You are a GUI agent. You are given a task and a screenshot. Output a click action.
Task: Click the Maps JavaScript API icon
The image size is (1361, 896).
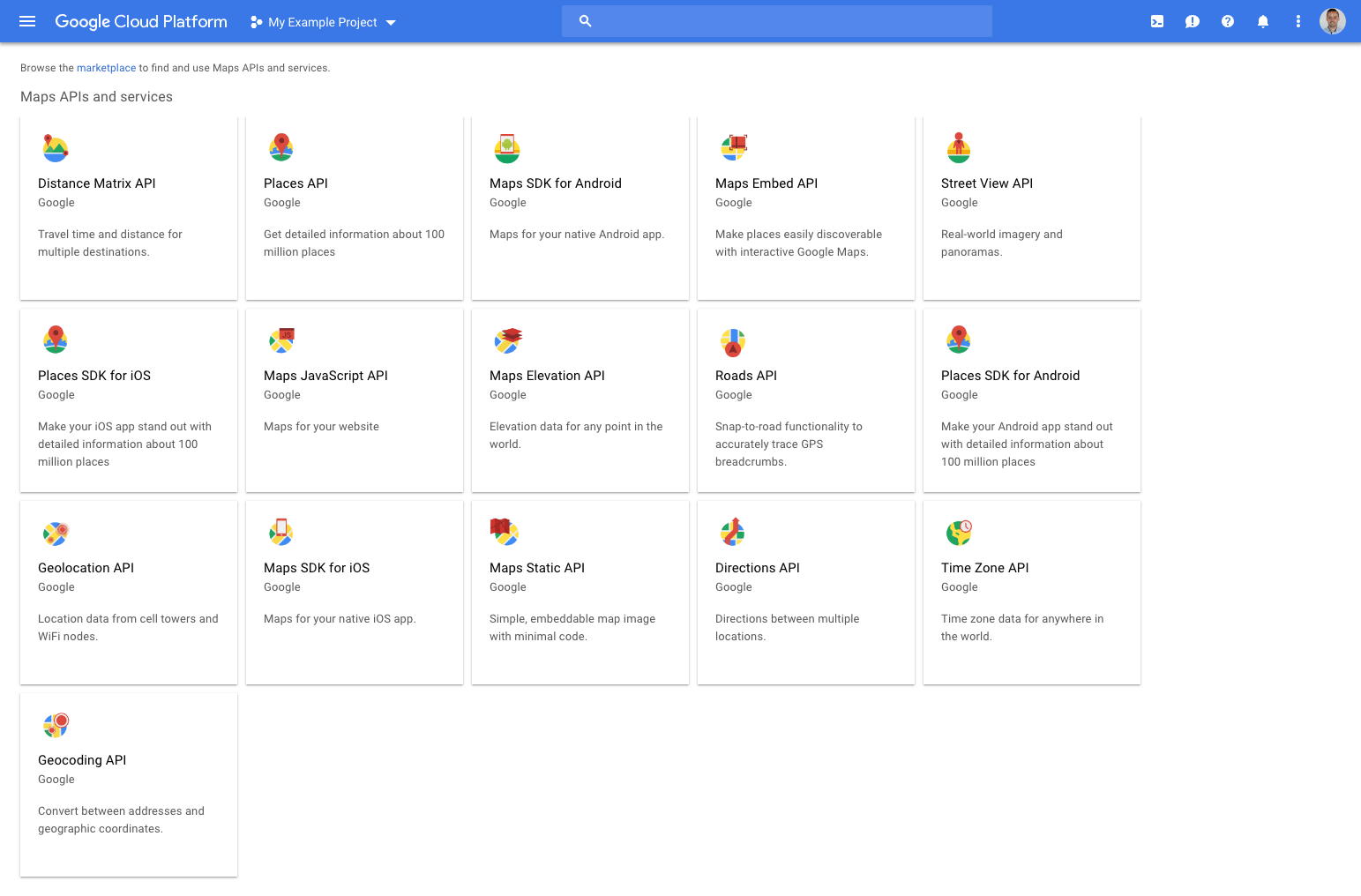pyautogui.click(x=281, y=340)
